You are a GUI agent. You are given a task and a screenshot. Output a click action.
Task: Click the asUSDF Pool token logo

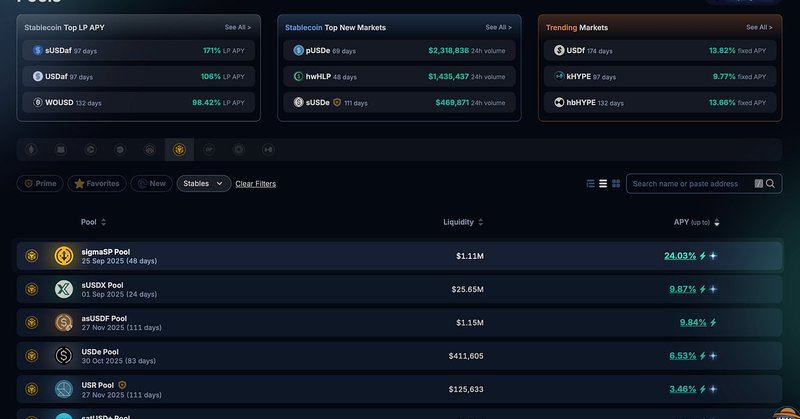[x=64, y=323]
